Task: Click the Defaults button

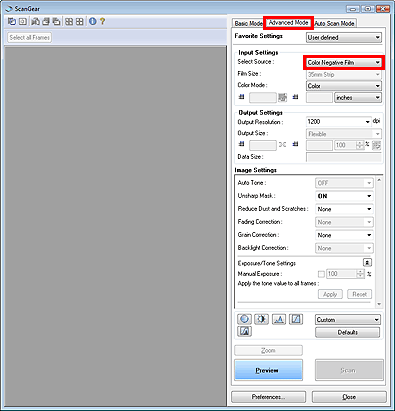Action: tap(347, 332)
